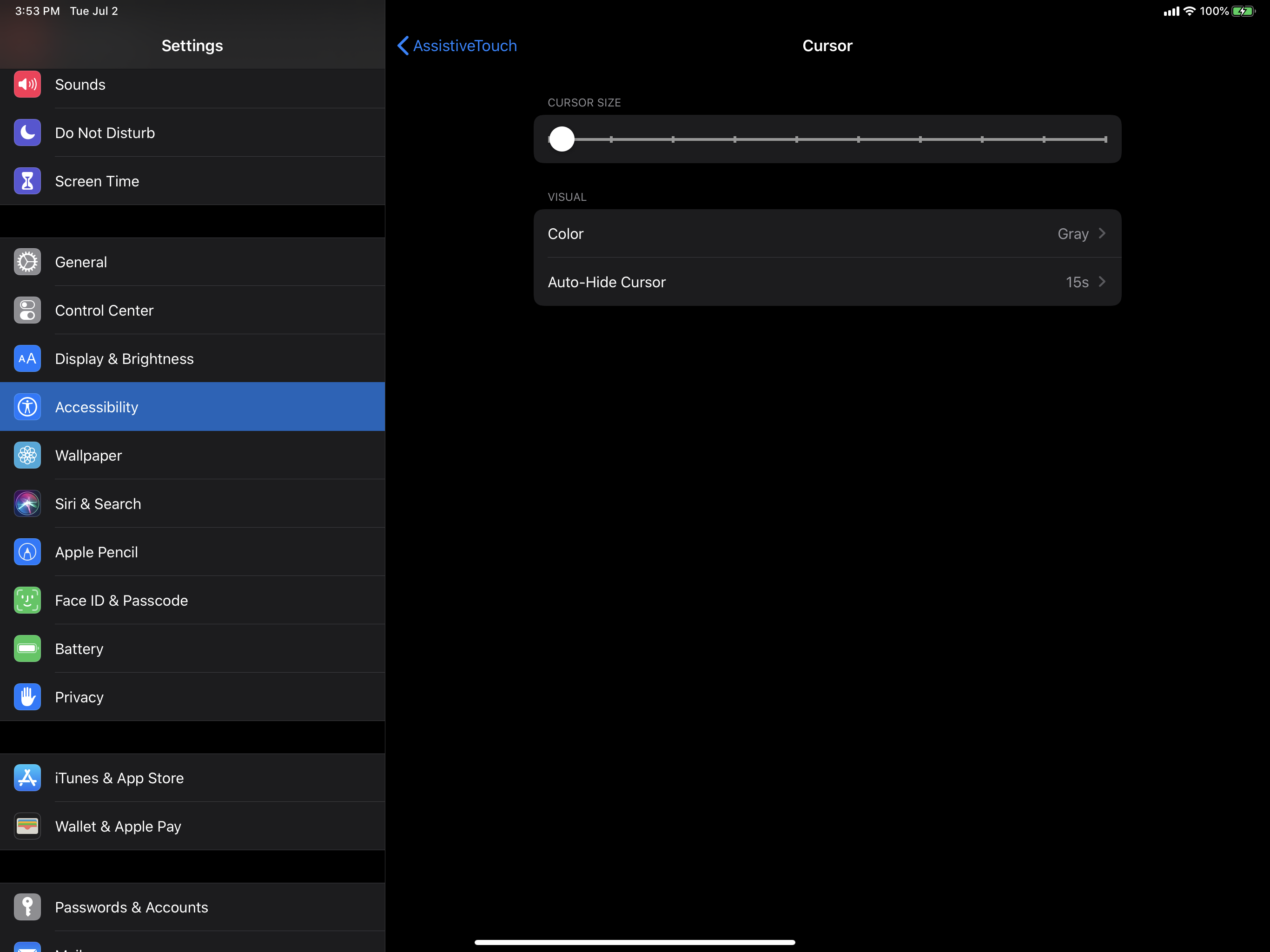Tap the Passwords & Accounts key icon
The image size is (1270, 952).
(x=27, y=906)
